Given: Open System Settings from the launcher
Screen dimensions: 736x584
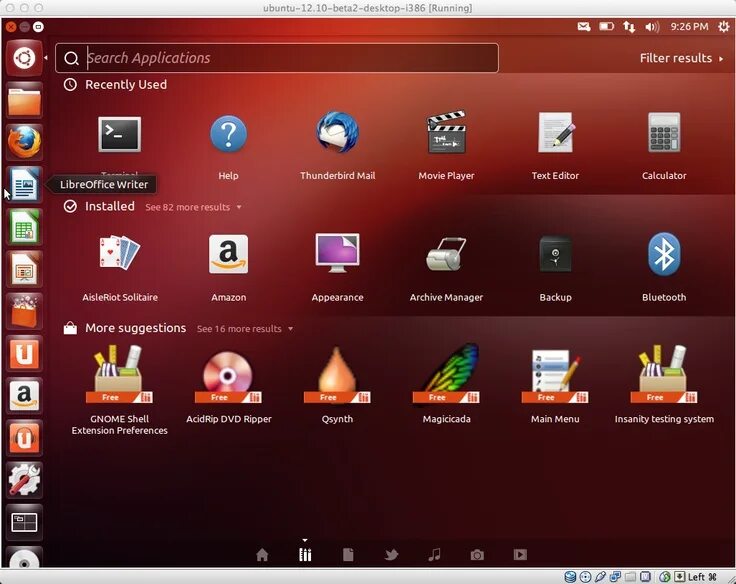Looking at the screenshot, I should [x=24, y=480].
